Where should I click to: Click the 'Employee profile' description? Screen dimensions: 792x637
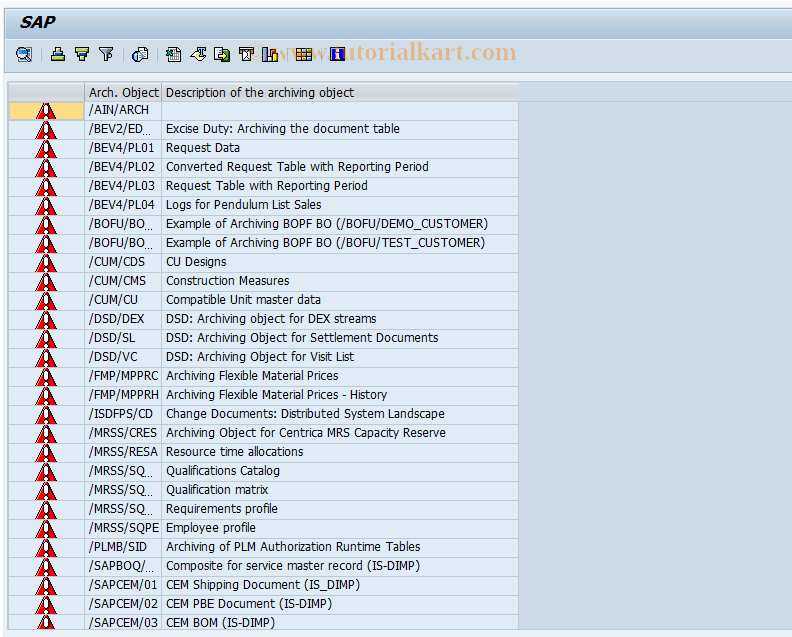[x=211, y=528]
